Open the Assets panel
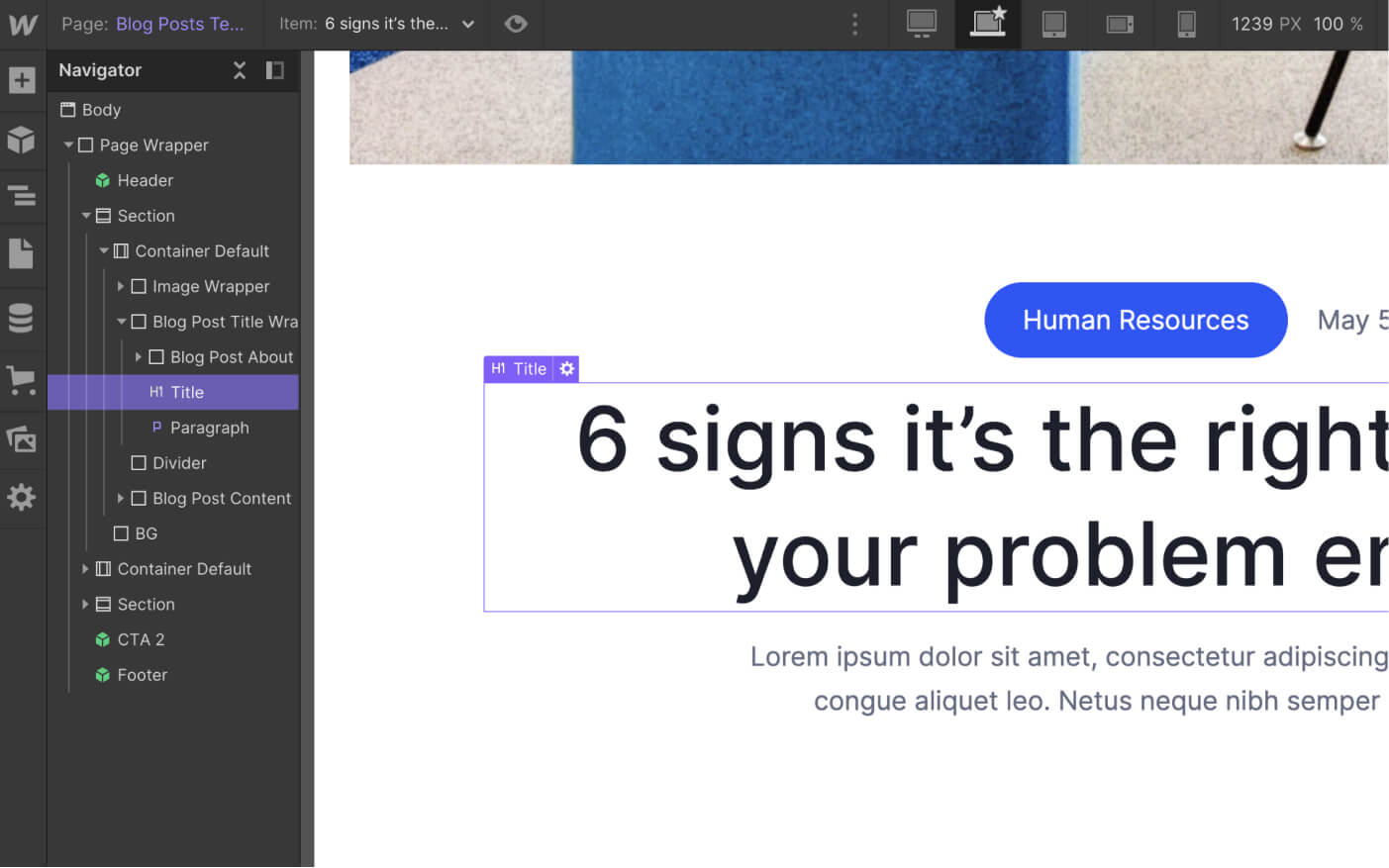This screenshot has height=868, width=1389. (22, 438)
